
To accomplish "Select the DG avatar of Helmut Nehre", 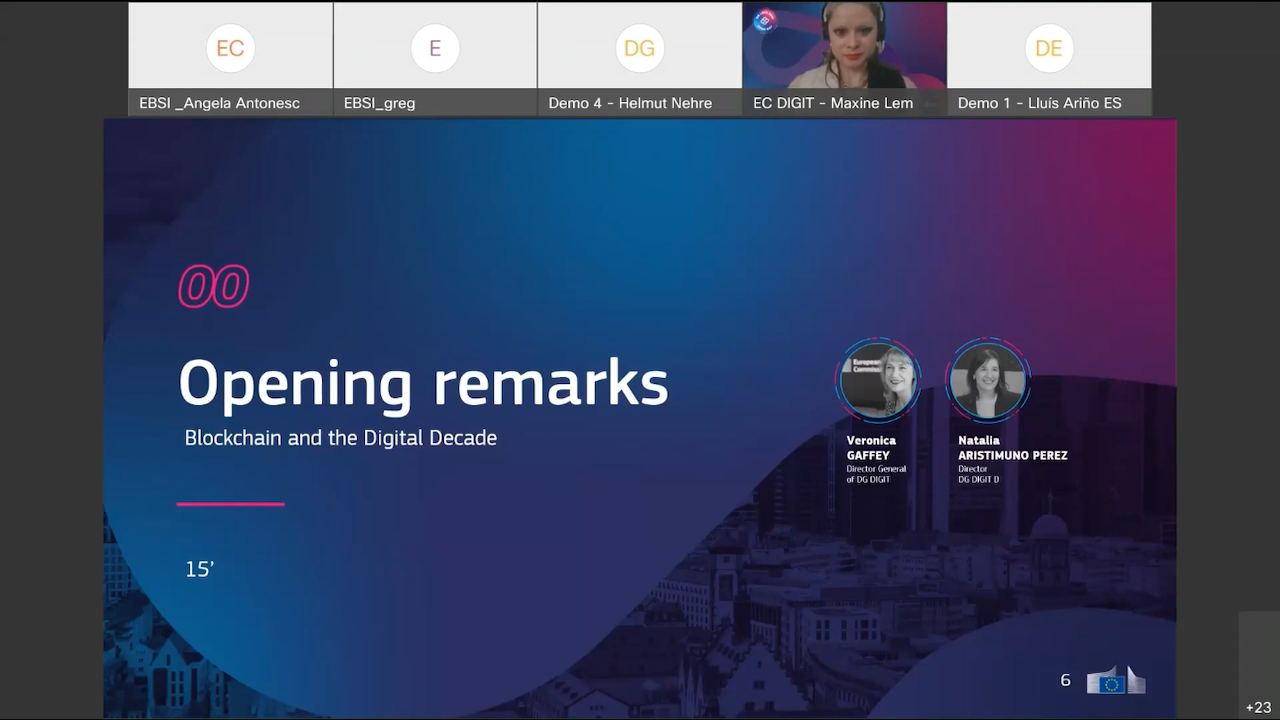I will click(640, 49).
